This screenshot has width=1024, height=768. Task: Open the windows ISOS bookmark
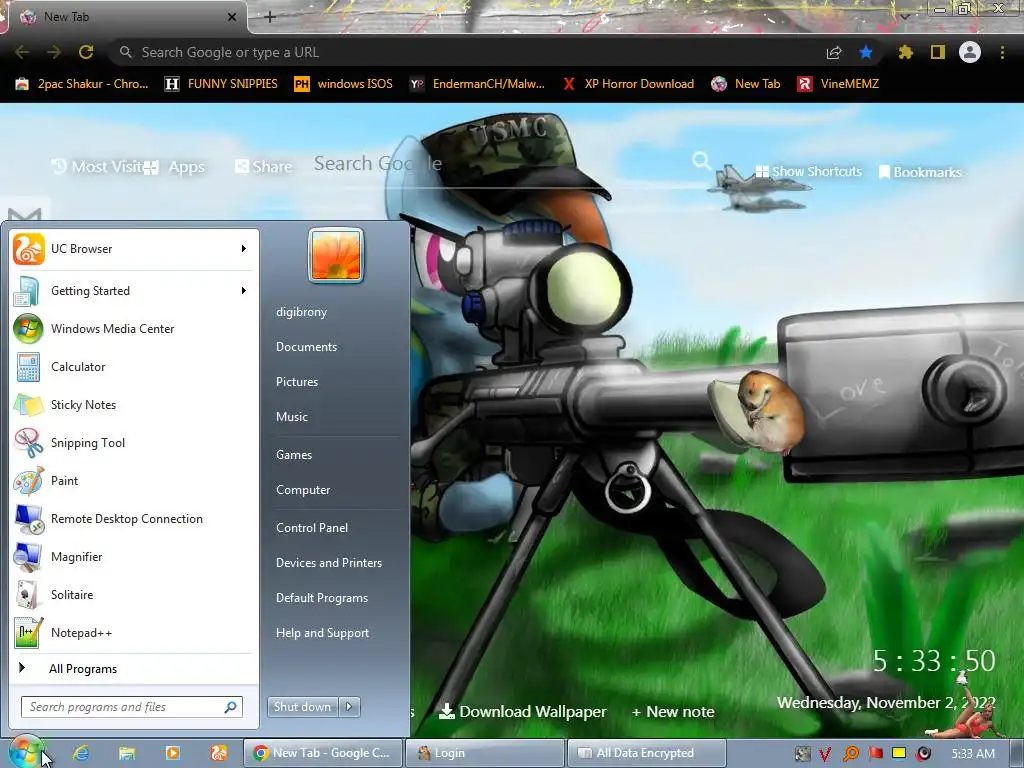344,84
